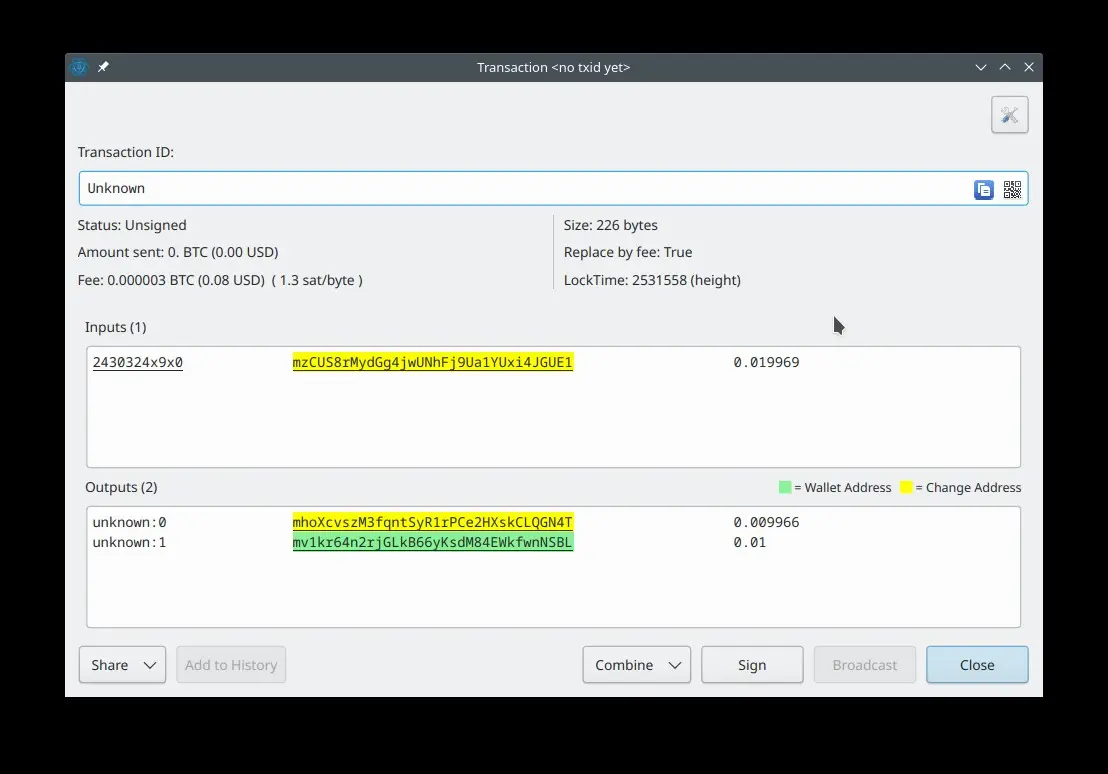The height and width of the screenshot is (774, 1108).
Task: Click the Status: Unsigned text
Action: (x=132, y=225)
